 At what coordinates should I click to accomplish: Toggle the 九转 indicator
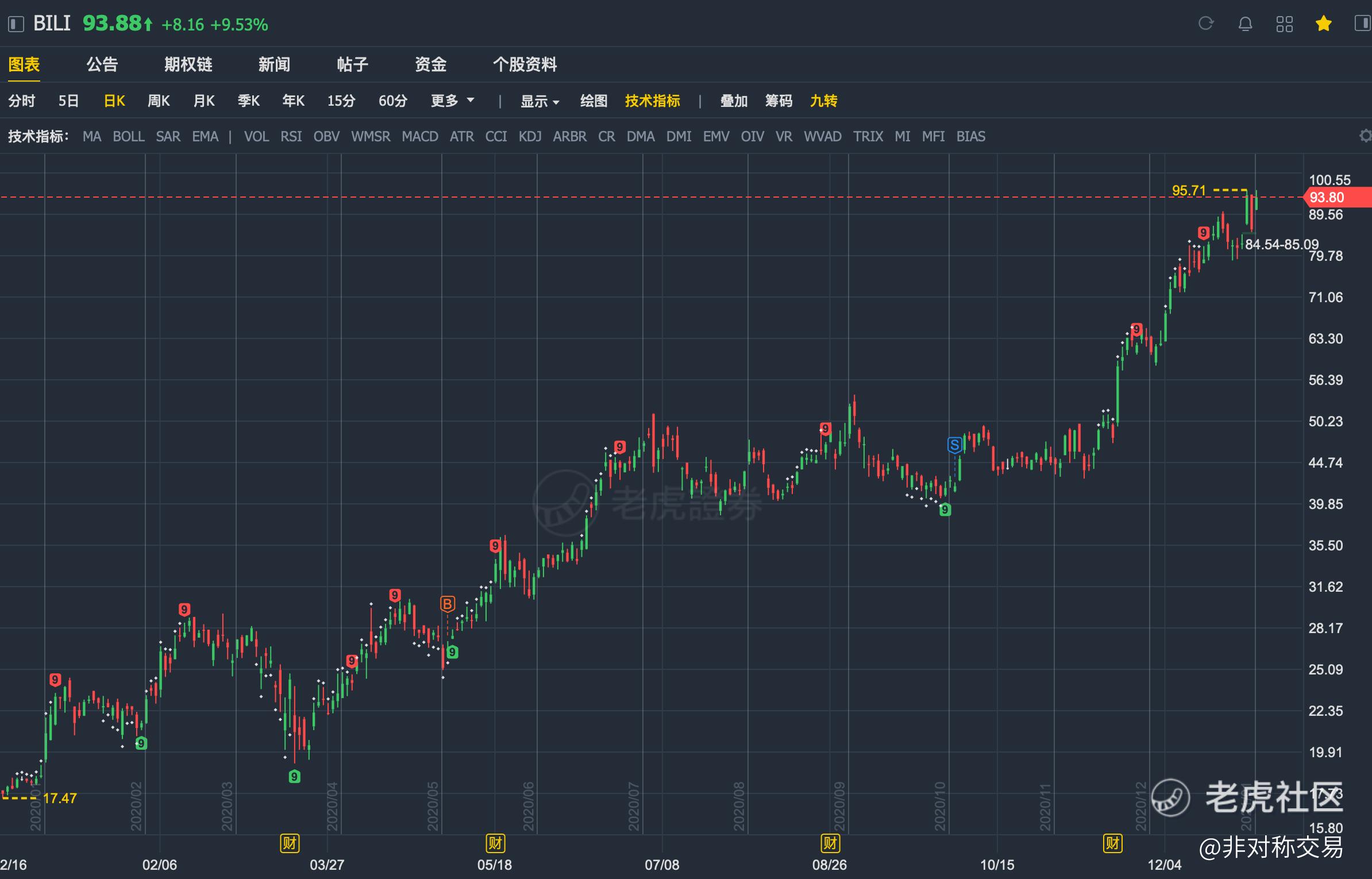tap(823, 101)
